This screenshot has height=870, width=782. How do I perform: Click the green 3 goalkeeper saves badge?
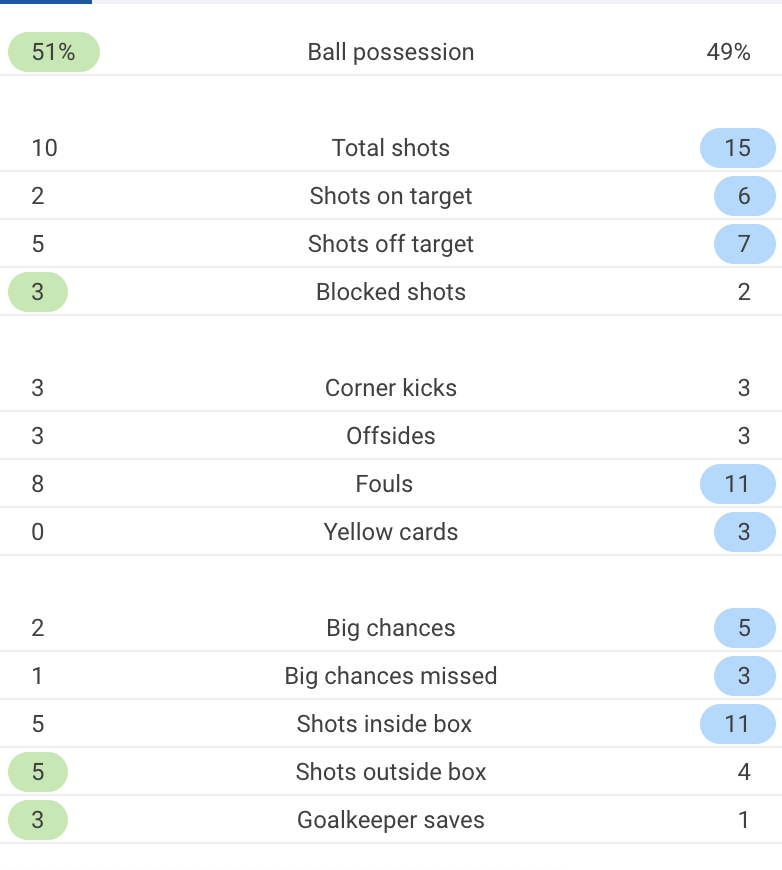pos(38,820)
